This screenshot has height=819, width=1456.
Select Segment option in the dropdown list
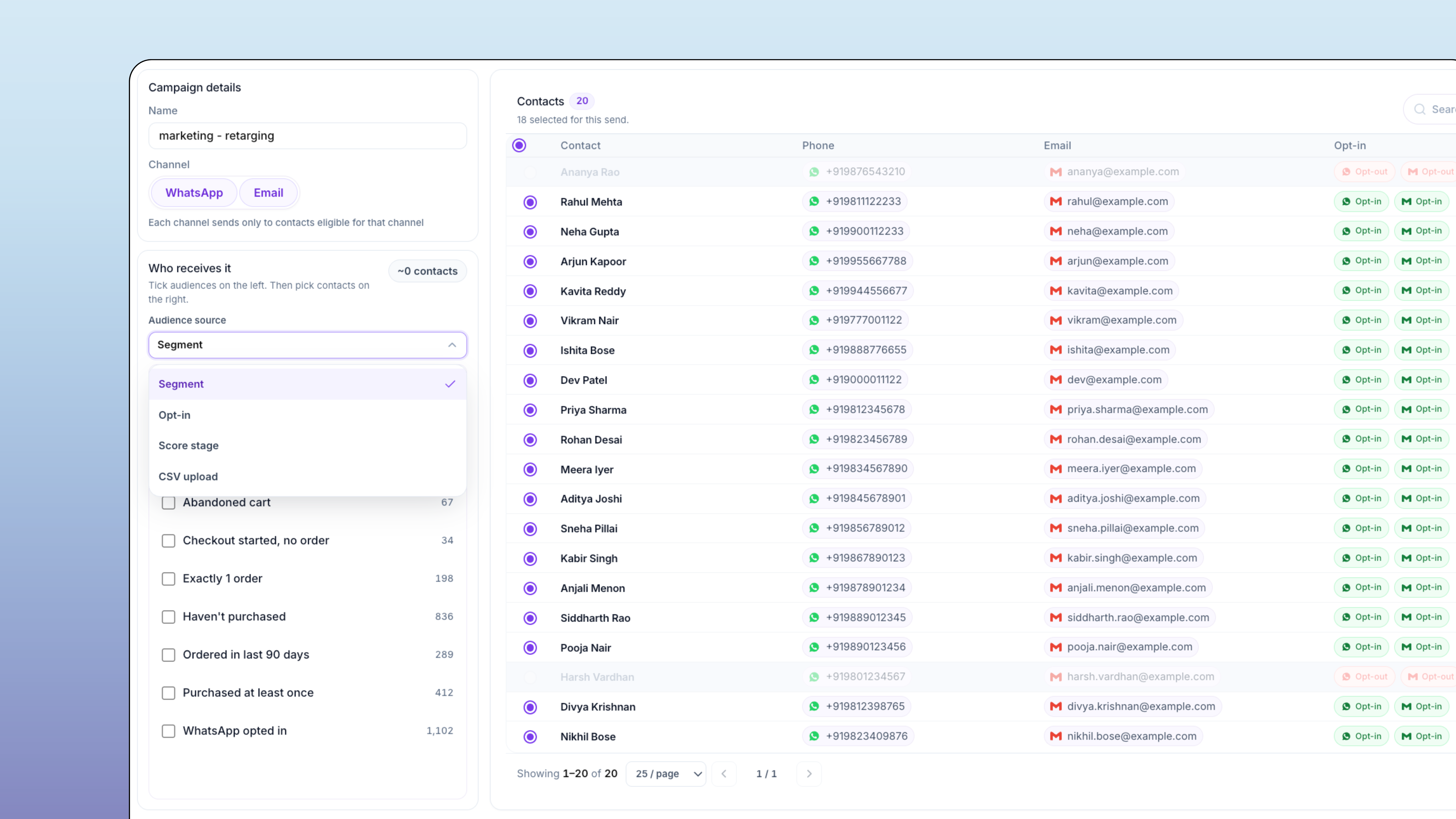click(x=307, y=384)
